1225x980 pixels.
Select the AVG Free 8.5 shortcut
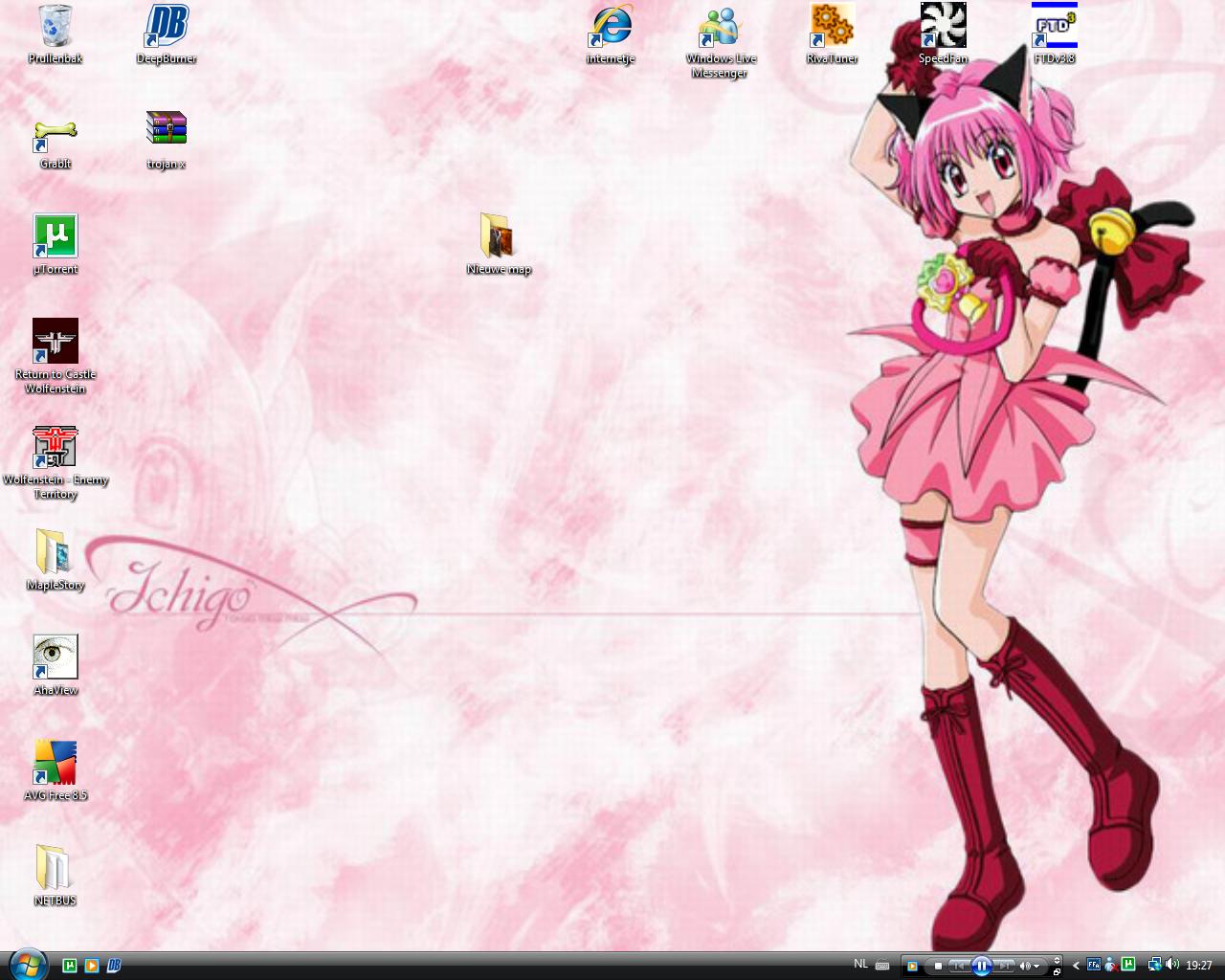tap(56, 771)
